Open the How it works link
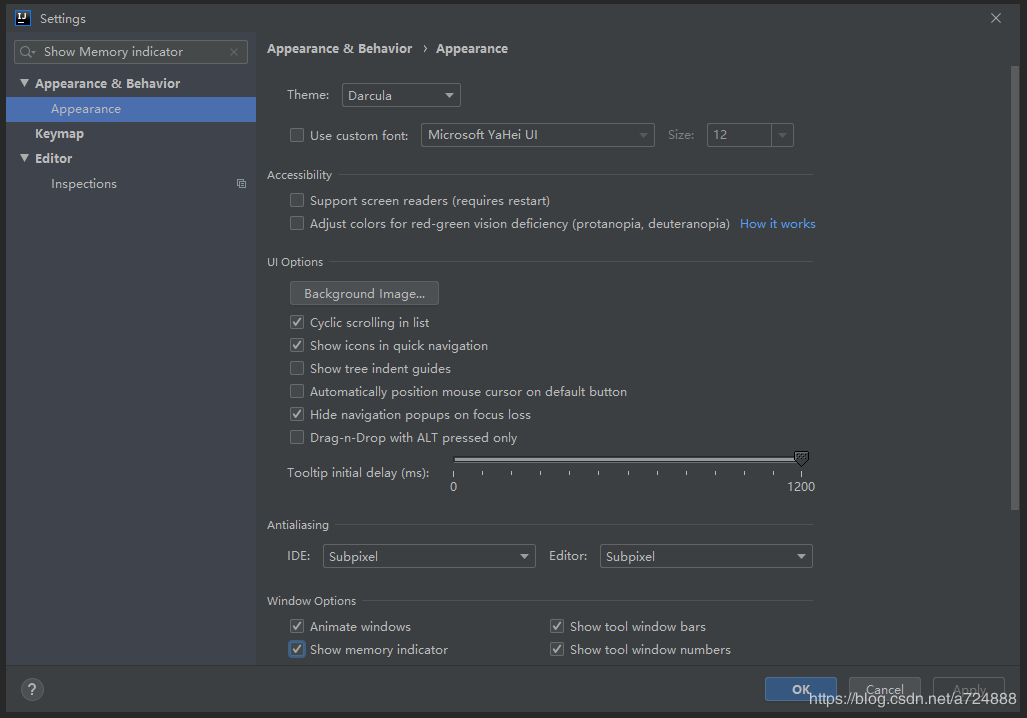The width and height of the screenshot is (1027, 718). tap(777, 224)
